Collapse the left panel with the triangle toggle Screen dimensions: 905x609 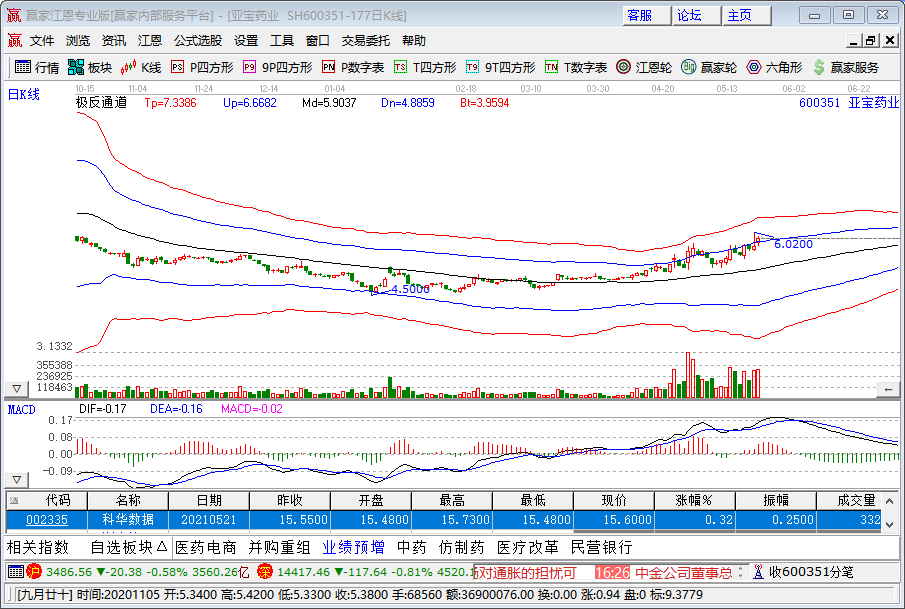[x=15, y=387]
